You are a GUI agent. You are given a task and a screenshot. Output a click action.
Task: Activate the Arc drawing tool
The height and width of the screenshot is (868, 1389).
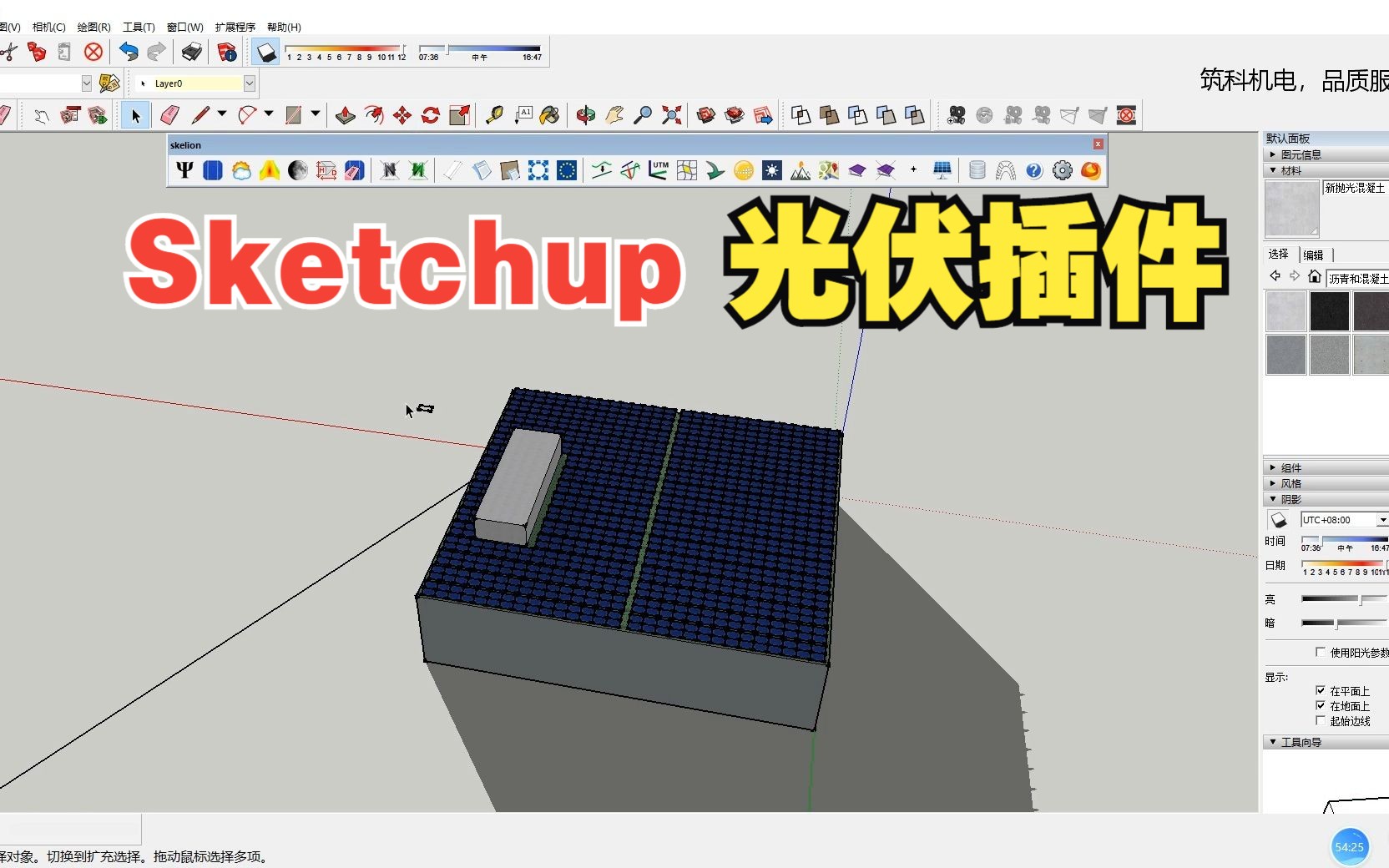[x=247, y=115]
